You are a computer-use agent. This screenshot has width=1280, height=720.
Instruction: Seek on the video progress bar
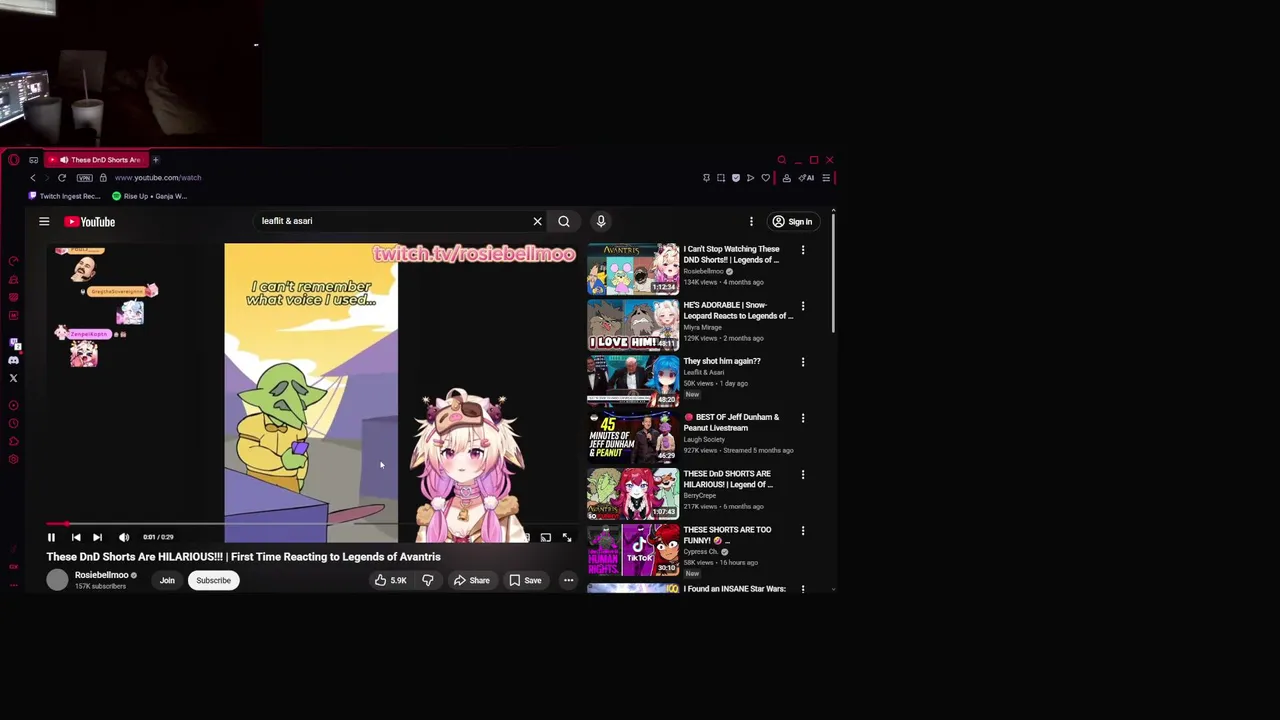point(311,523)
